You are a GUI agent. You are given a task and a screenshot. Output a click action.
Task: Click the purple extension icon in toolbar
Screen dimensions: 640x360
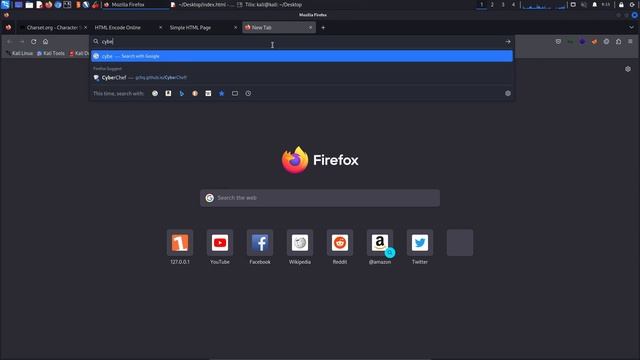tap(582, 42)
